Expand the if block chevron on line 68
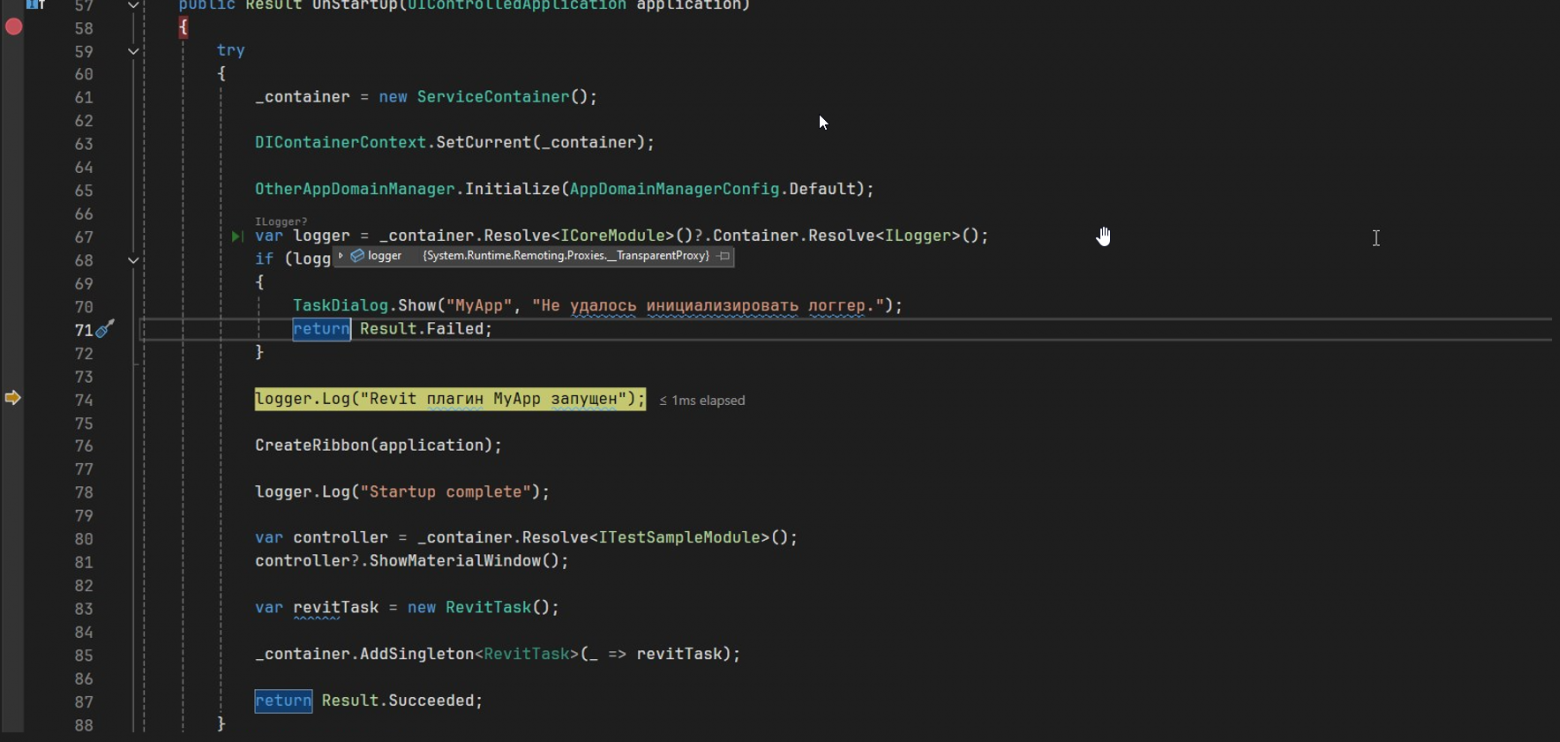 [133, 261]
